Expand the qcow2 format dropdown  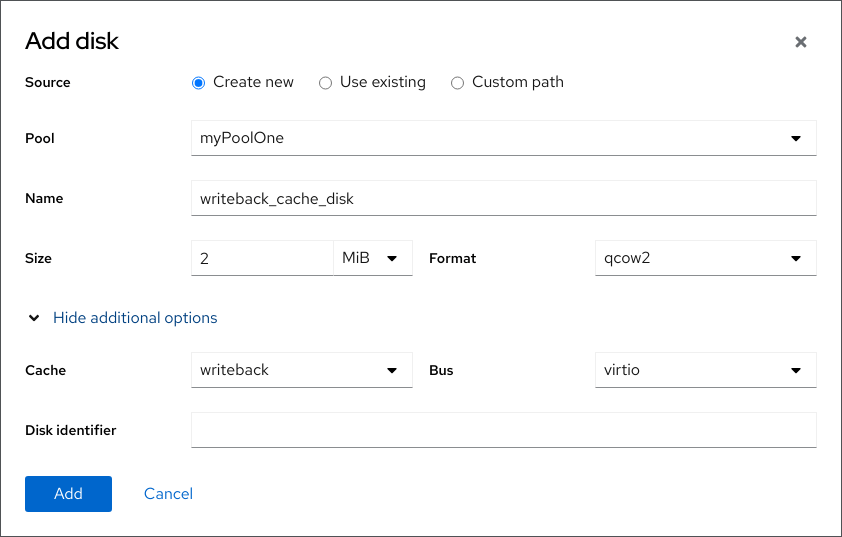tap(690, 258)
